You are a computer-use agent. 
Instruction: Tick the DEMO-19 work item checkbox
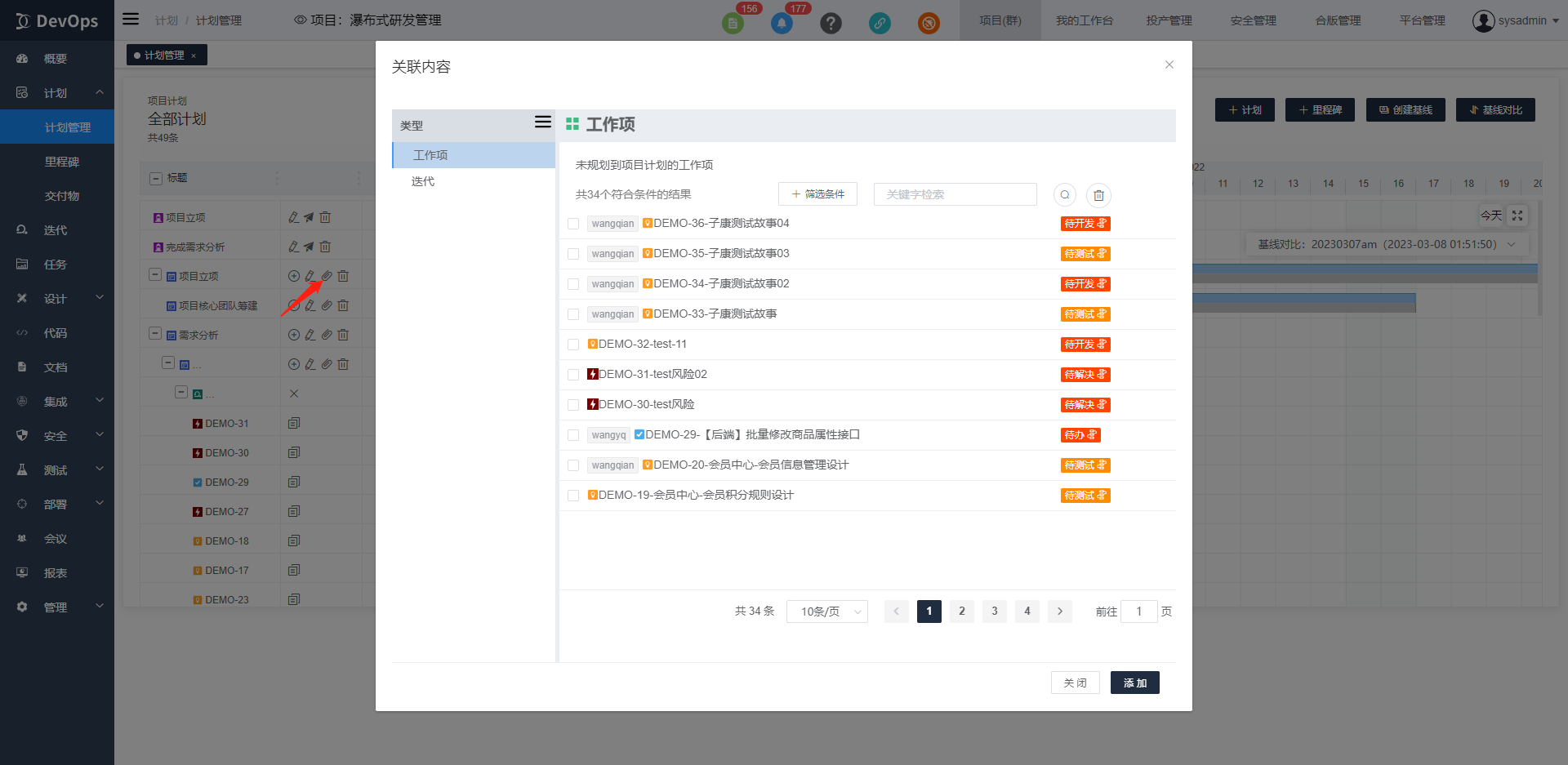click(x=573, y=496)
